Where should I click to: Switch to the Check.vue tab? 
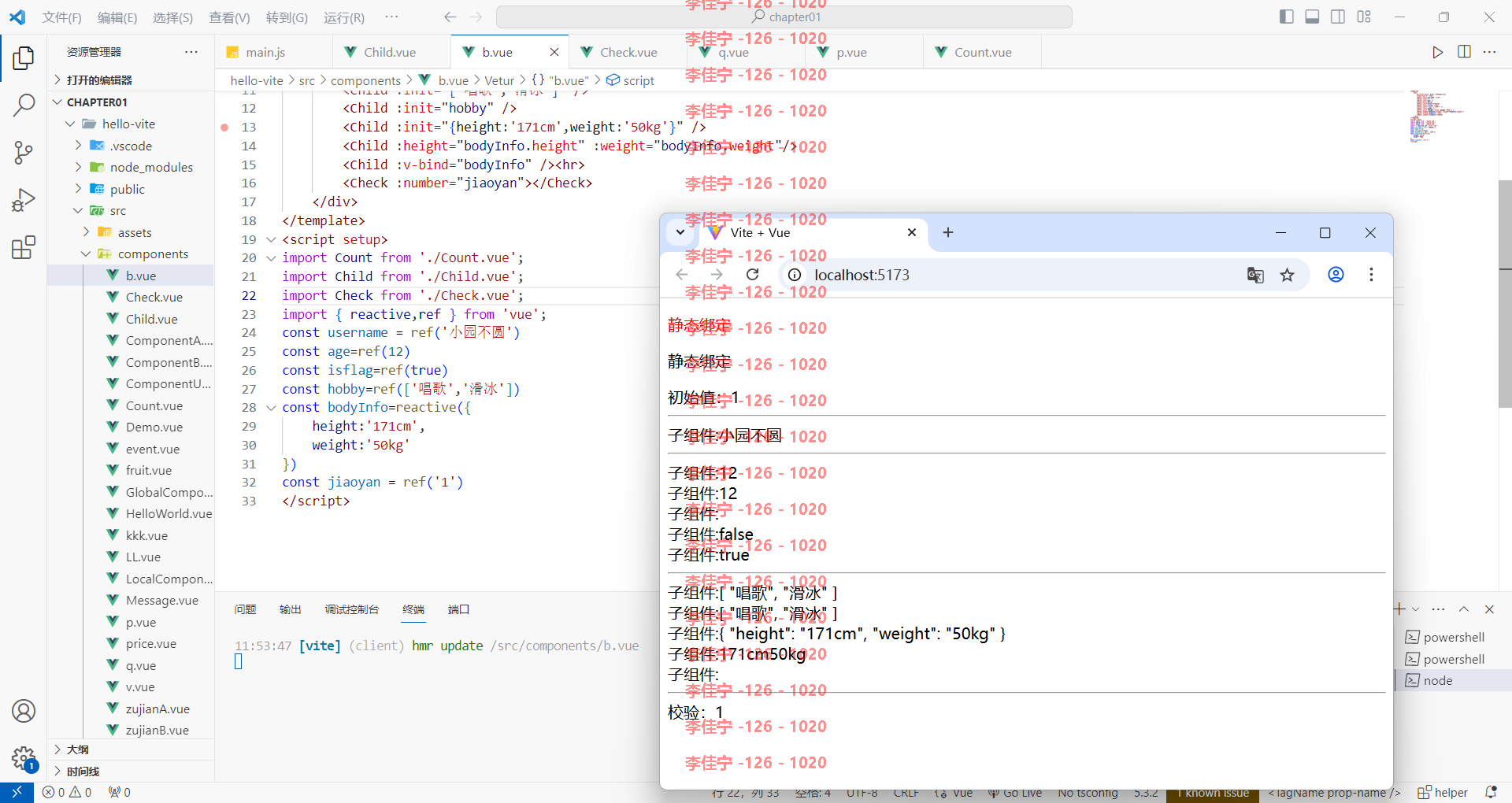click(x=628, y=52)
